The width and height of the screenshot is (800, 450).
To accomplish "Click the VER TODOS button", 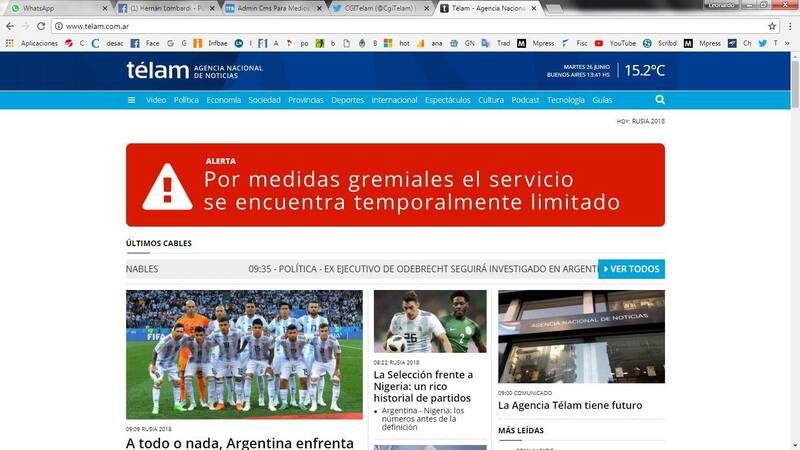I will point(631,269).
